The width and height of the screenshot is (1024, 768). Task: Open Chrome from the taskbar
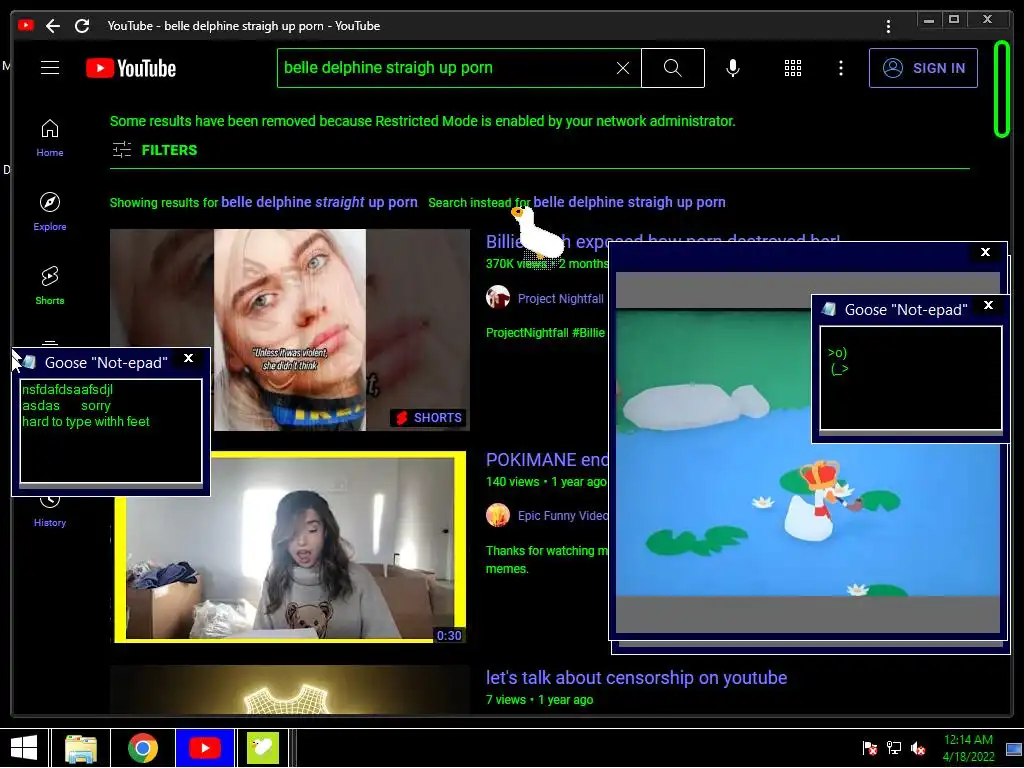tap(142, 748)
